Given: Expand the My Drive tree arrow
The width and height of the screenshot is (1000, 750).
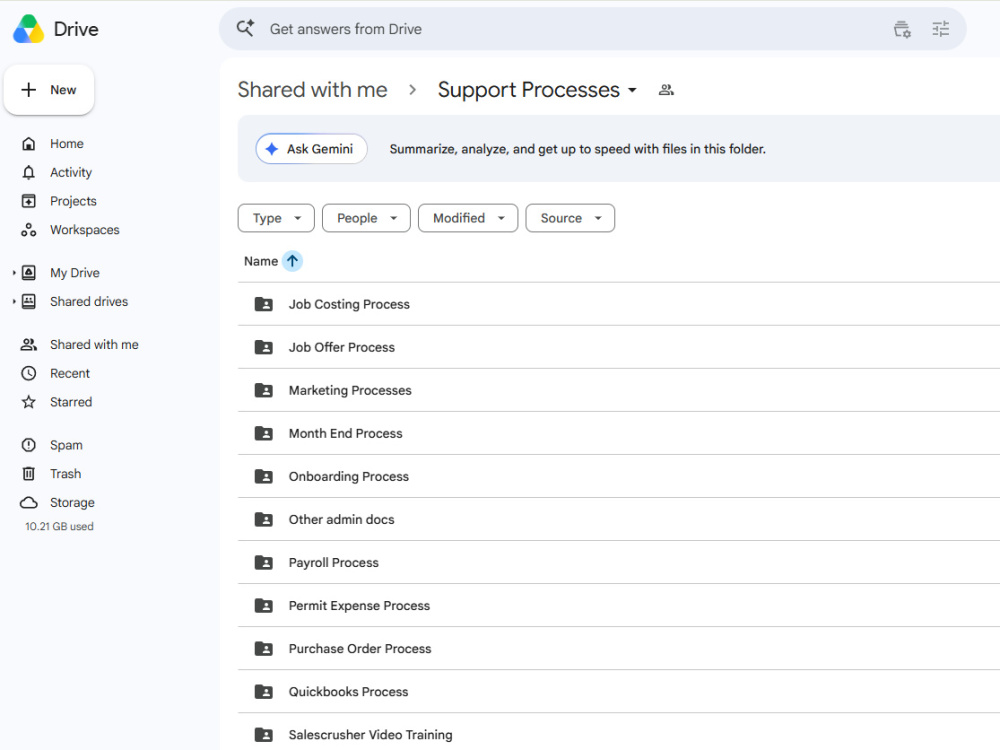Looking at the screenshot, I should click(14, 273).
